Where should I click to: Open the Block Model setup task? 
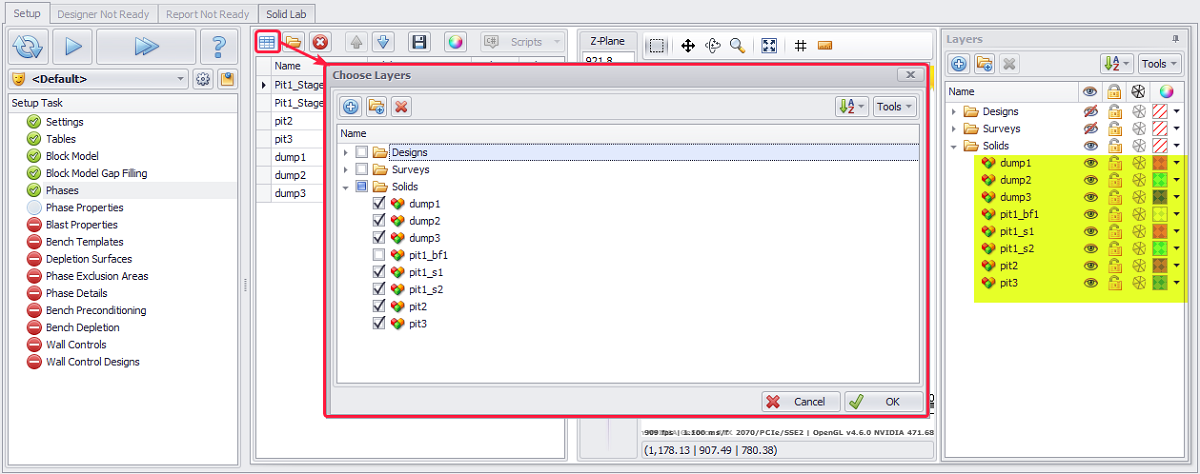72,156
